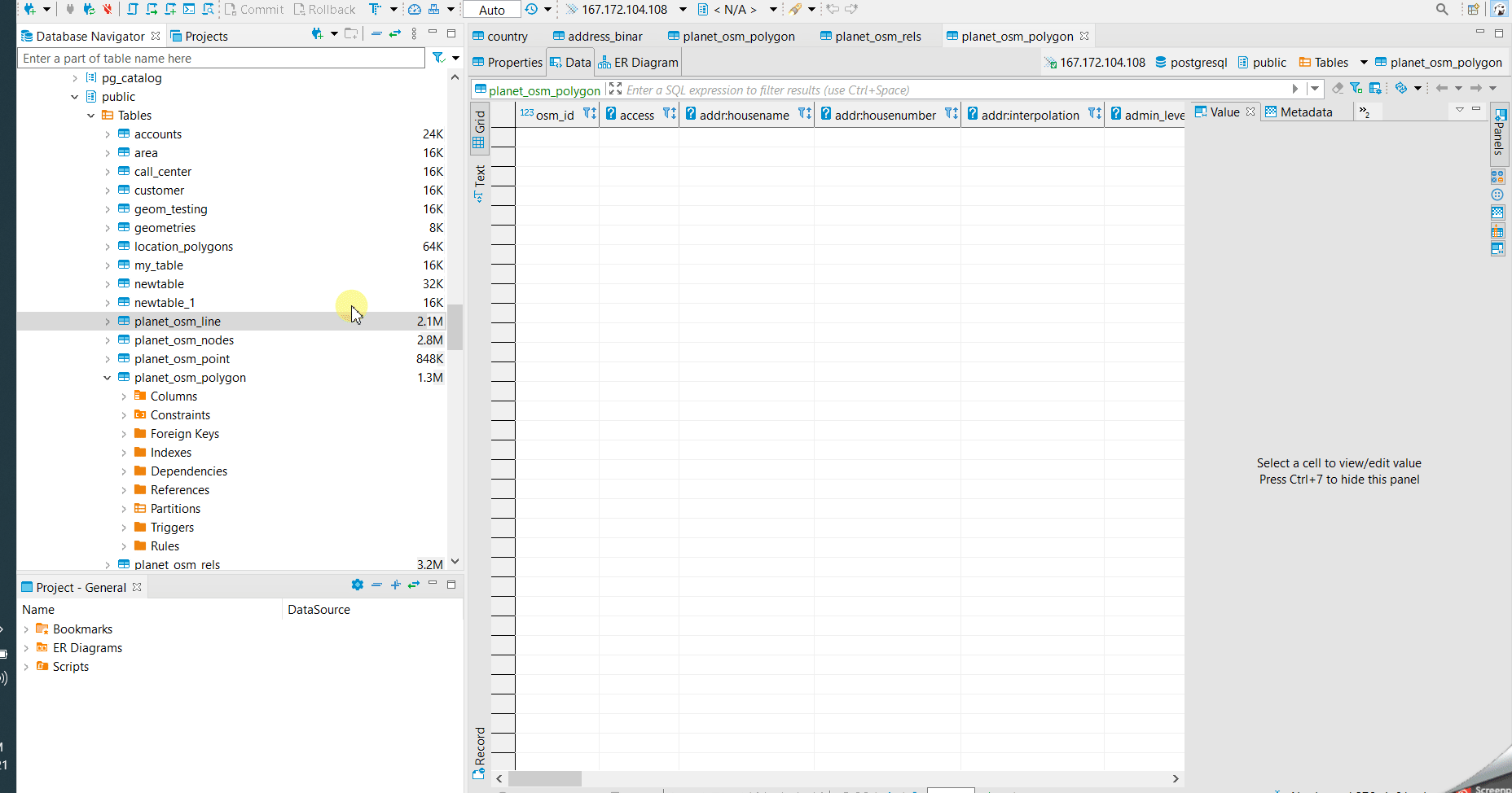
Task: Click the Reconnect icon in main toolbar
Action: click(89, 9)
